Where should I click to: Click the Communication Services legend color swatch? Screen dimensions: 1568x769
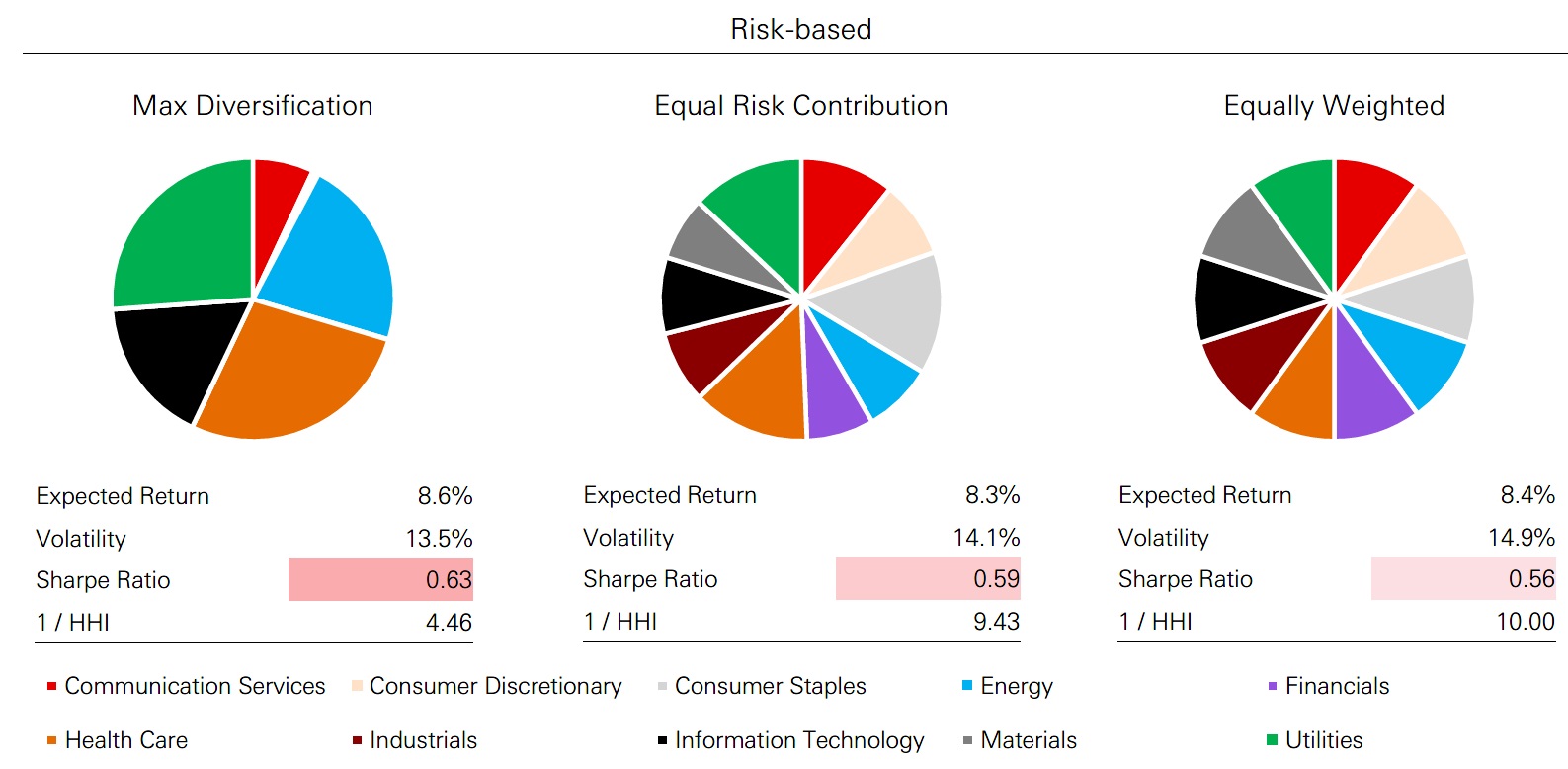click(51, 686)
